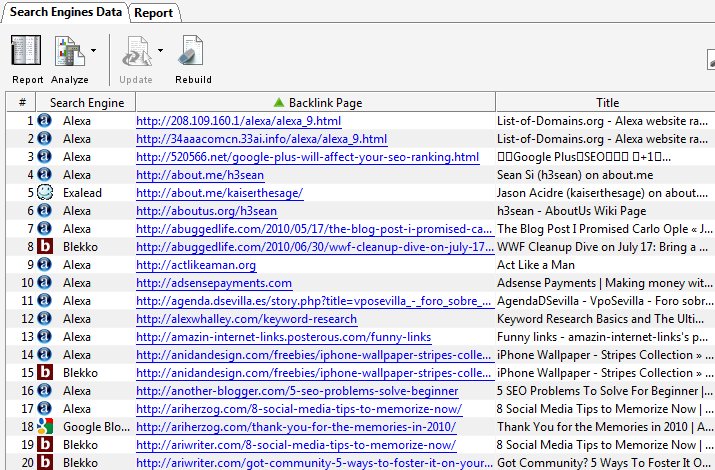The width and height of the screenshot is (715, 470).
Task: Click the Title column header
Action: point(606,102)
